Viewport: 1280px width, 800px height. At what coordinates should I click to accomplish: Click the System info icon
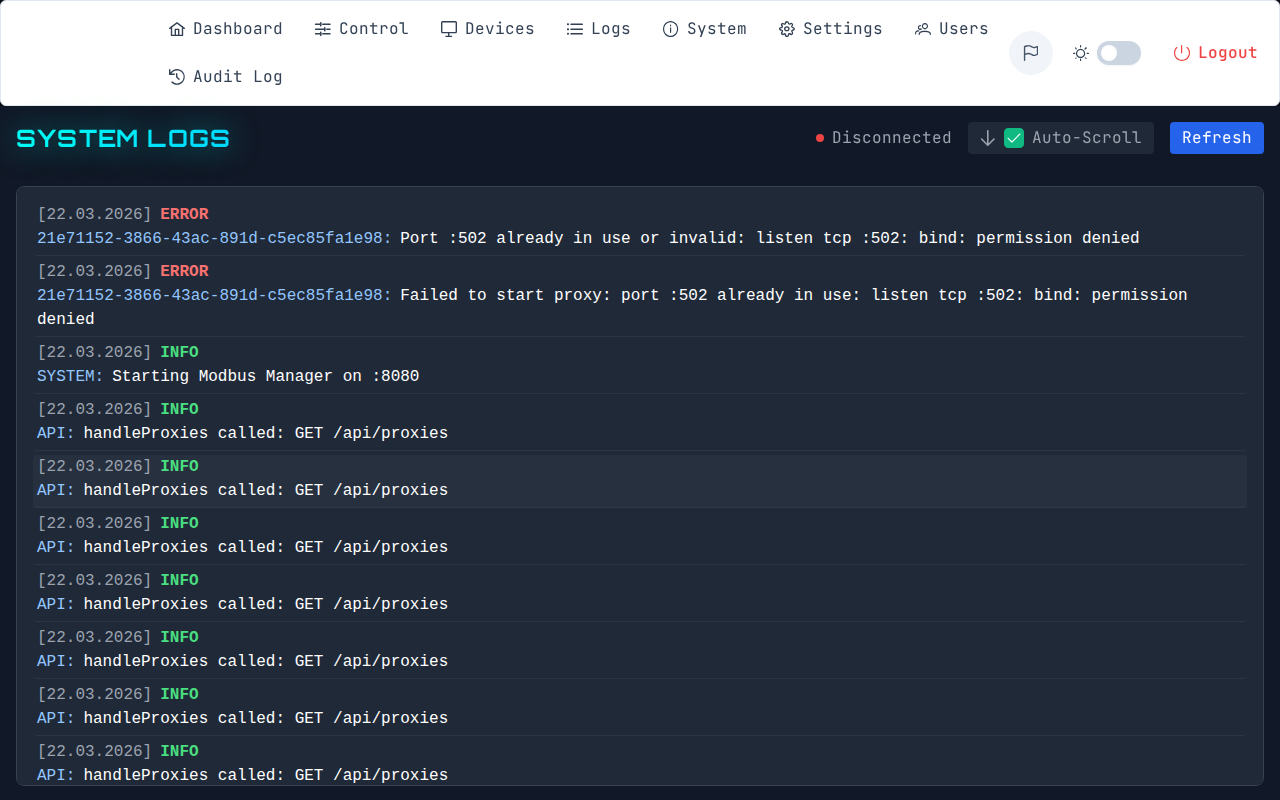click(x=671, y=29)
